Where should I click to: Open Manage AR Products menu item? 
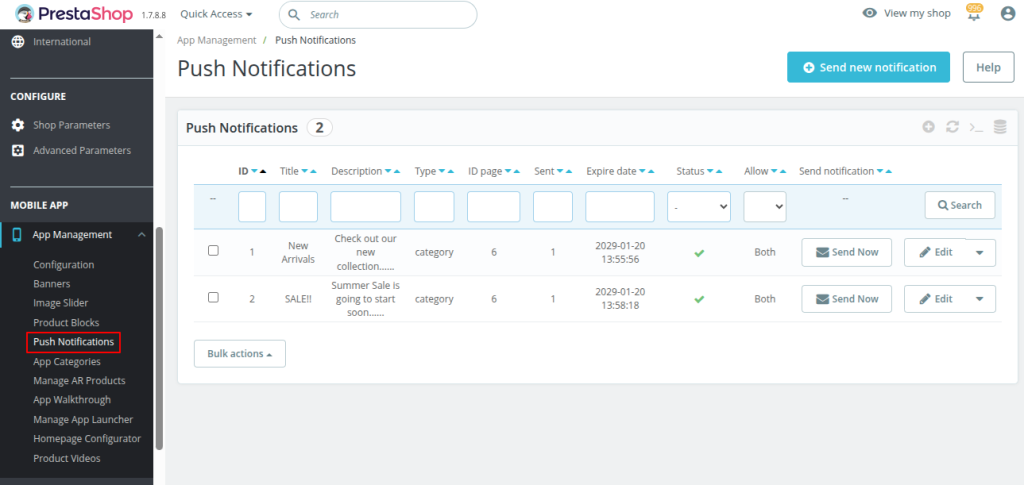coord(79,381)
